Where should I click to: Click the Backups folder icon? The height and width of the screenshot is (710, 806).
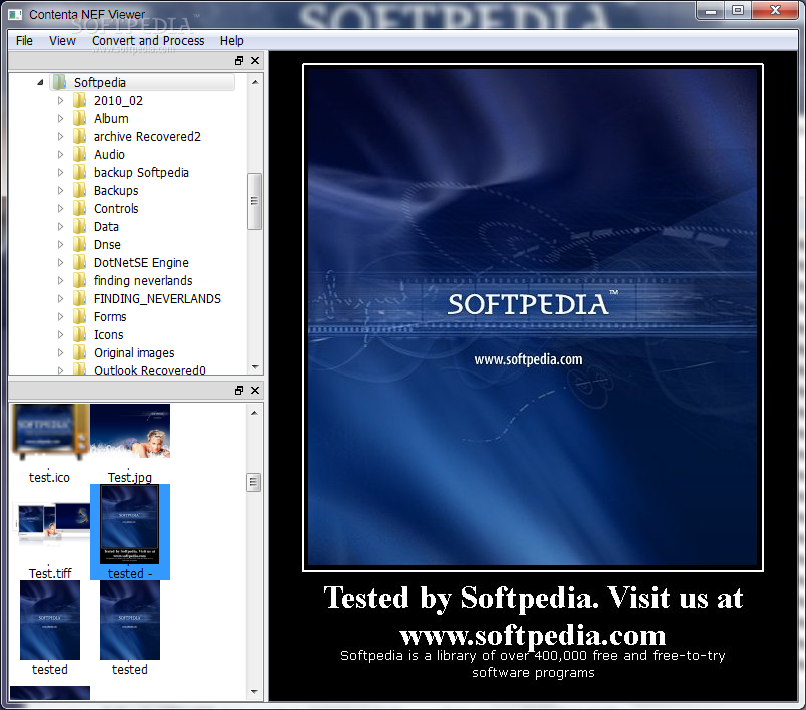pos(79,190)
